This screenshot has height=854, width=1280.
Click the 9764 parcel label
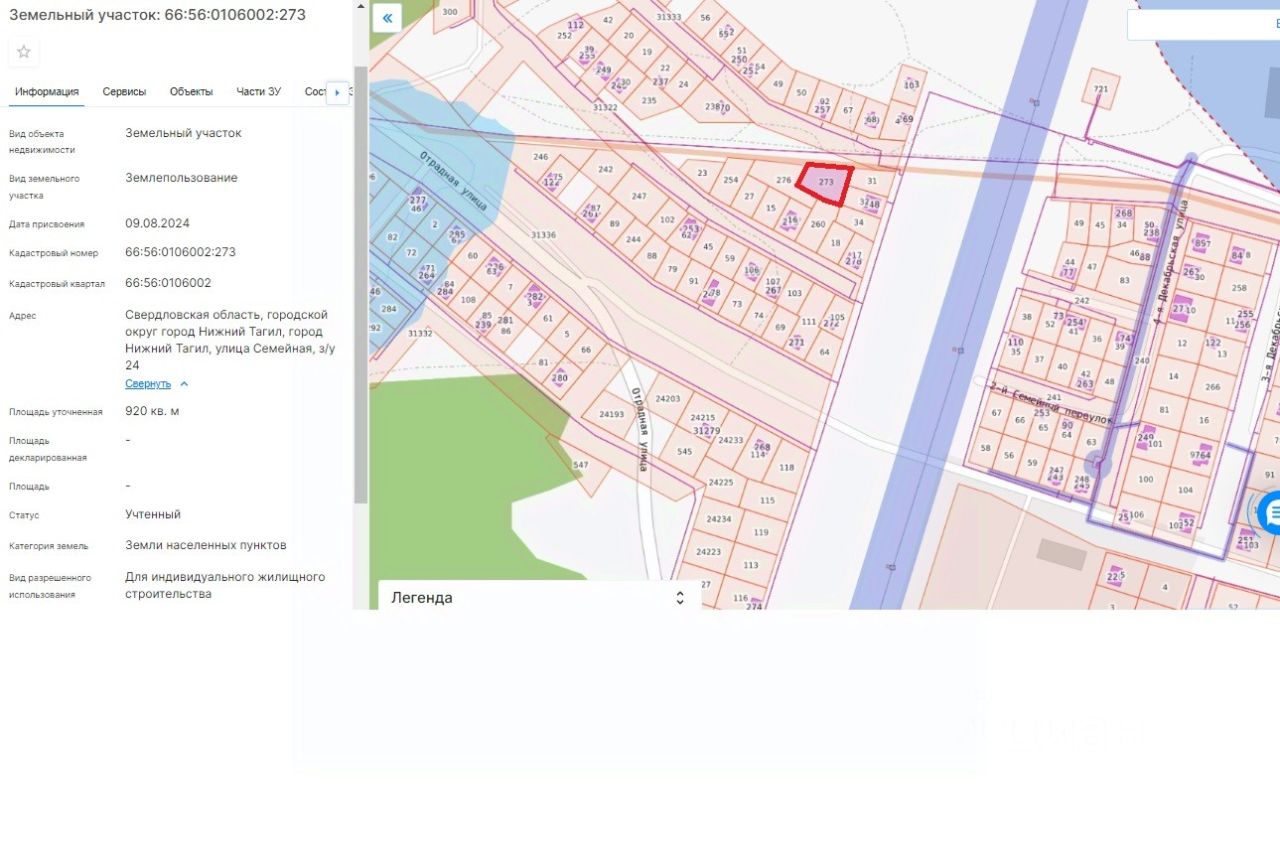tap(1200, 456)
